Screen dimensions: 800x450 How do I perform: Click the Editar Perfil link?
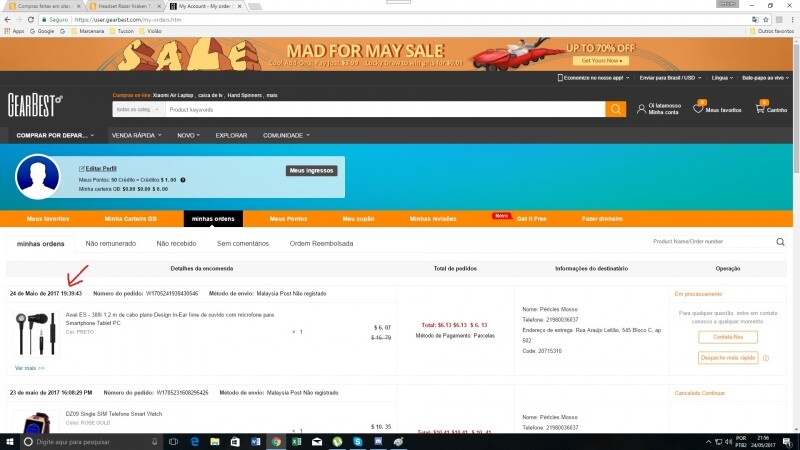click(101, 169)
